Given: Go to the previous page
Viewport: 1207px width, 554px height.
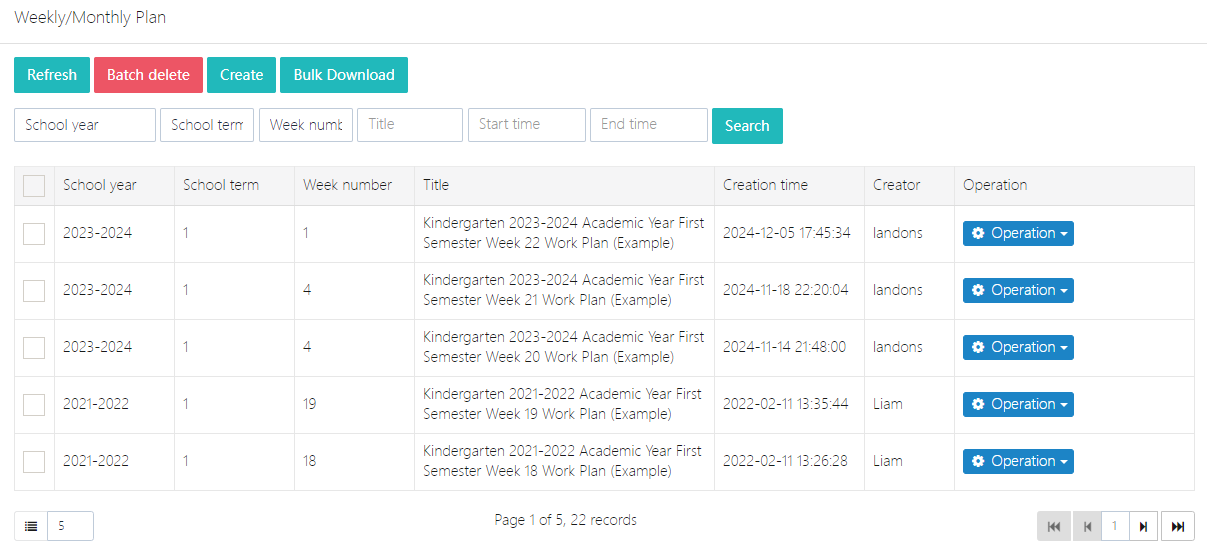Looking at the screenshot, I should tap(1087, 526).
